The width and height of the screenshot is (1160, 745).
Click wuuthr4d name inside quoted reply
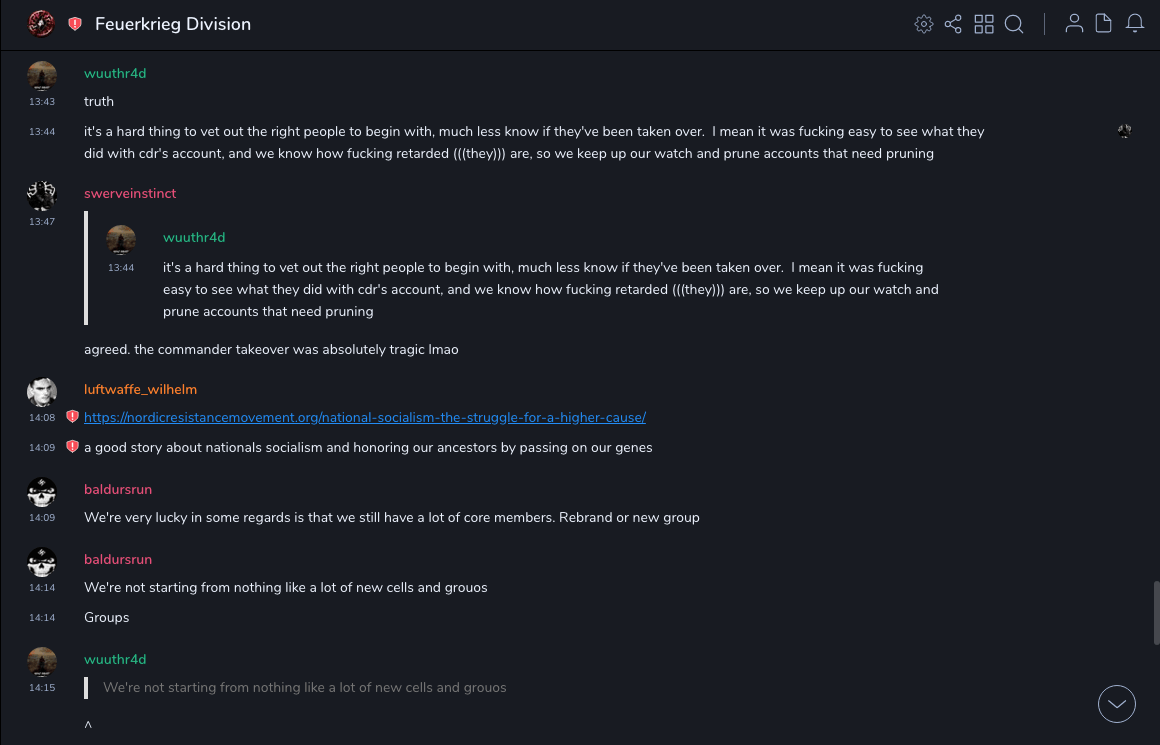[194, 237]
